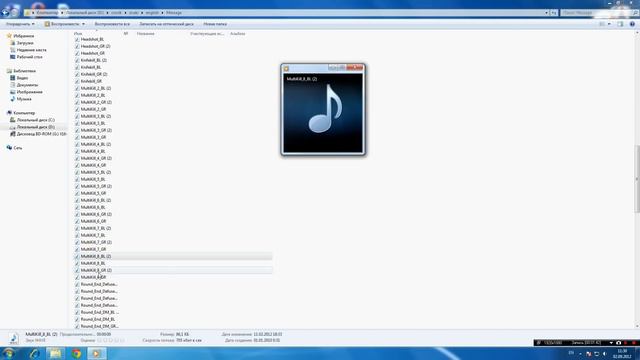The image size is (640, 360).
Task: Click Записать на оптический диск
Action: 167,24
